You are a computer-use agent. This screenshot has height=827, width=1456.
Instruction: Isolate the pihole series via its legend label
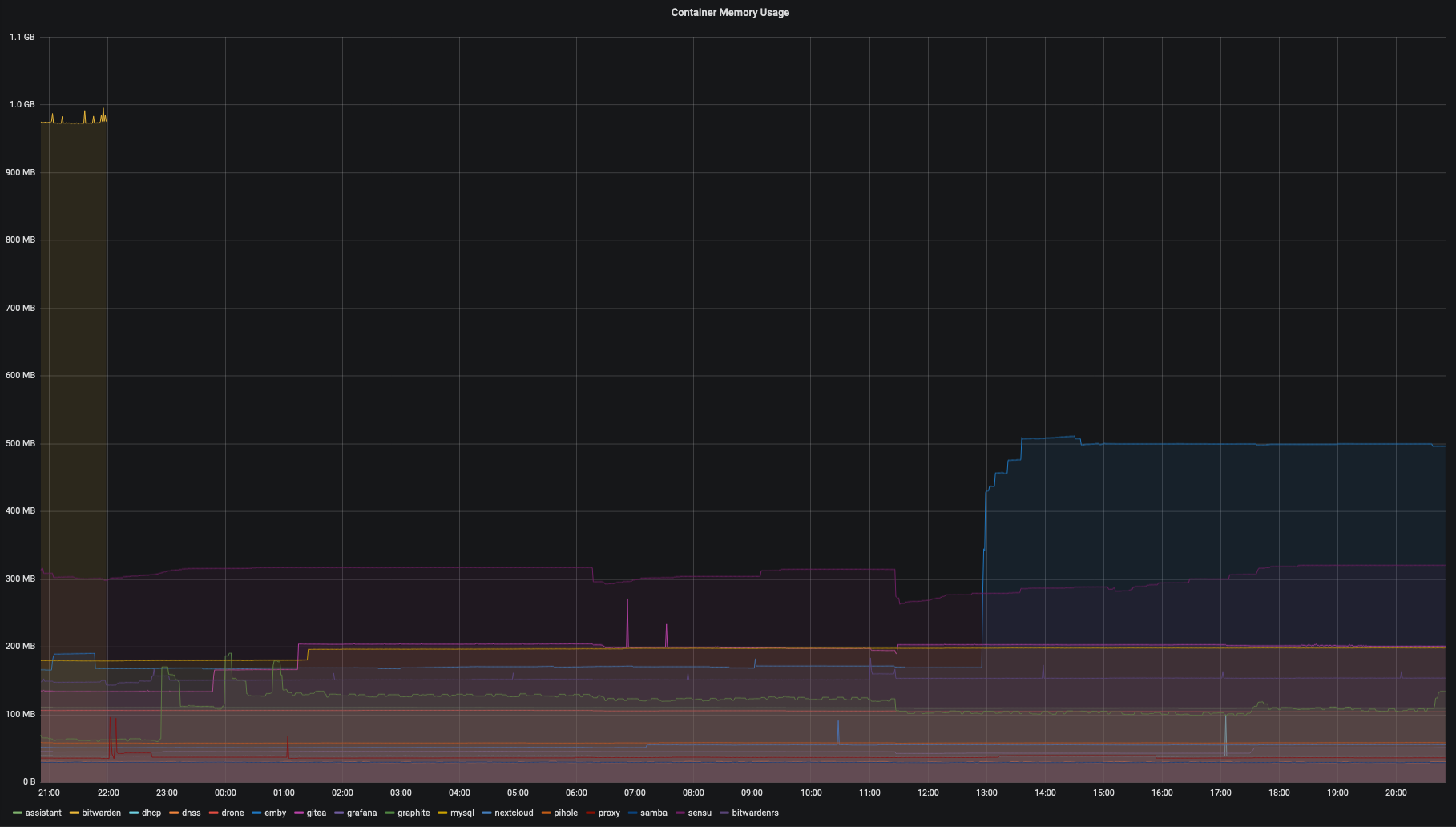click(566, 813)
